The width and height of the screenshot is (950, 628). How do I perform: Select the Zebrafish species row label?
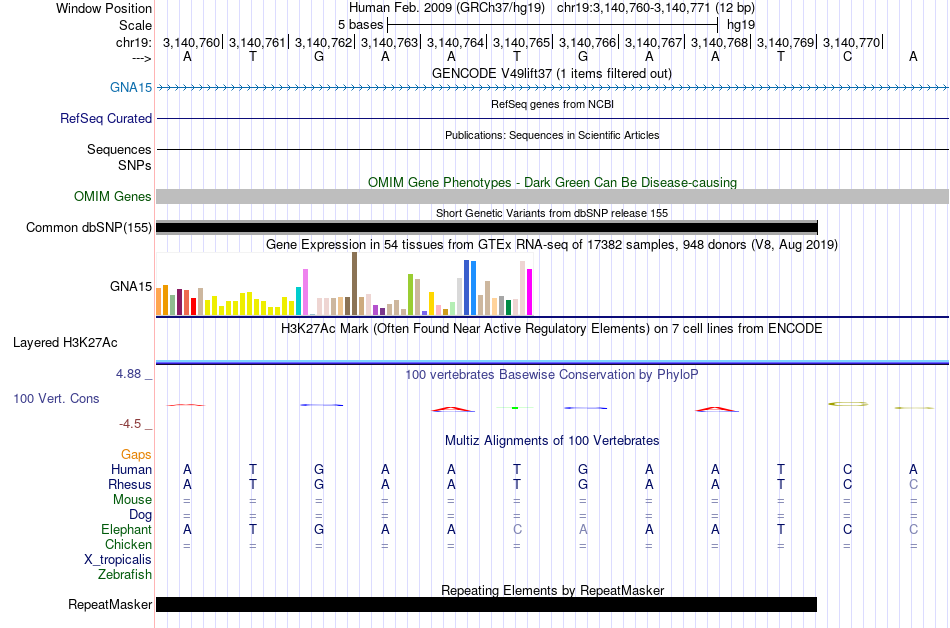click(125, 574)
